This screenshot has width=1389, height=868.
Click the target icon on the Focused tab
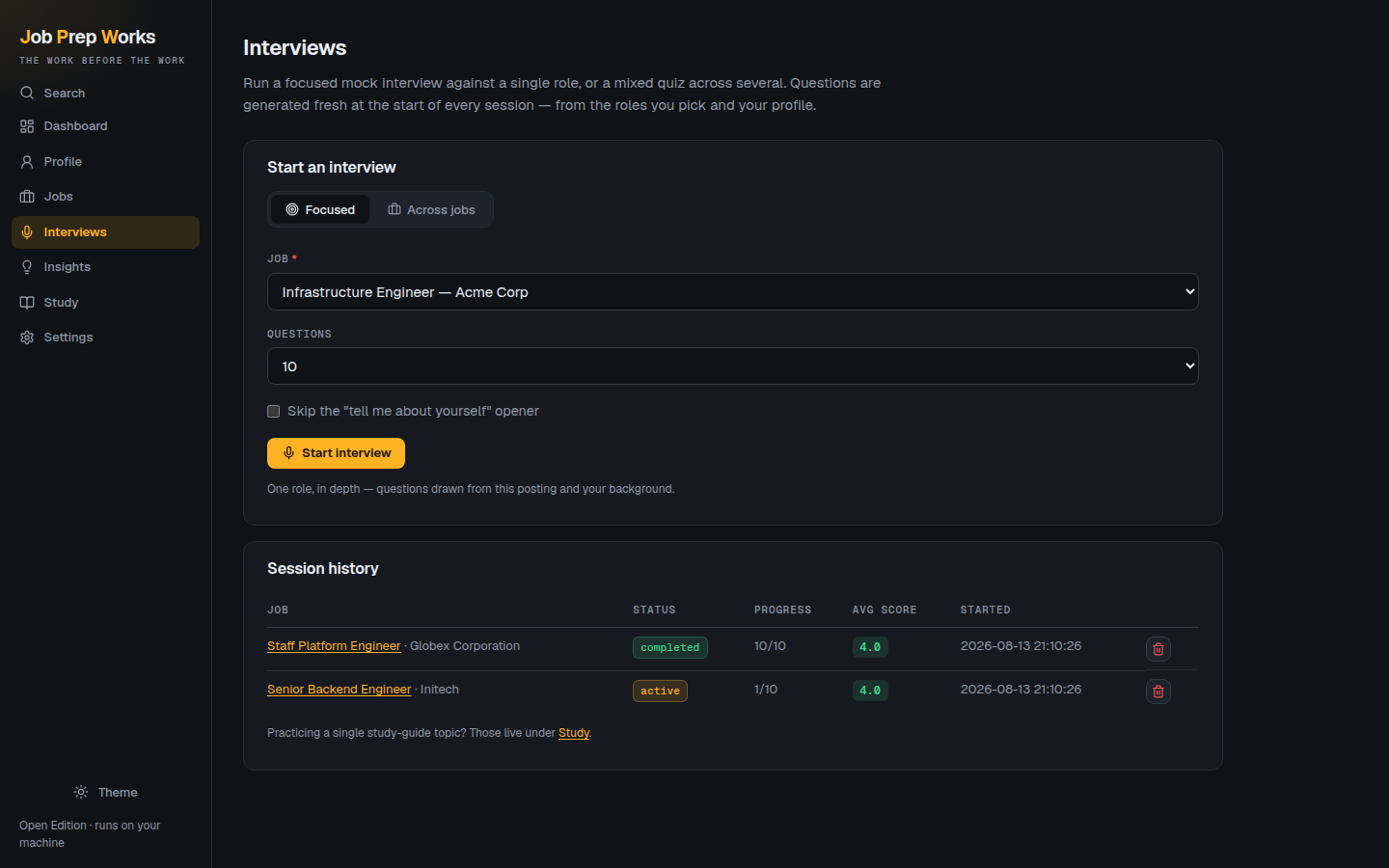coord(292,209)
